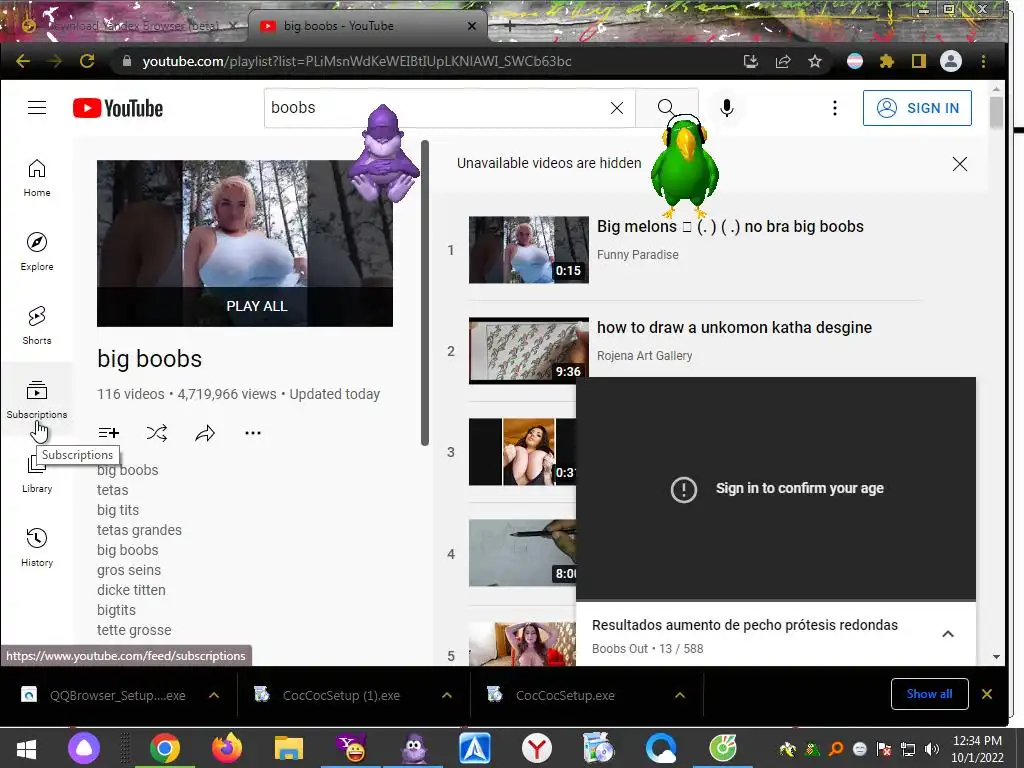Click Show all downloads
Screen dimensions: 1024x768
929,694
